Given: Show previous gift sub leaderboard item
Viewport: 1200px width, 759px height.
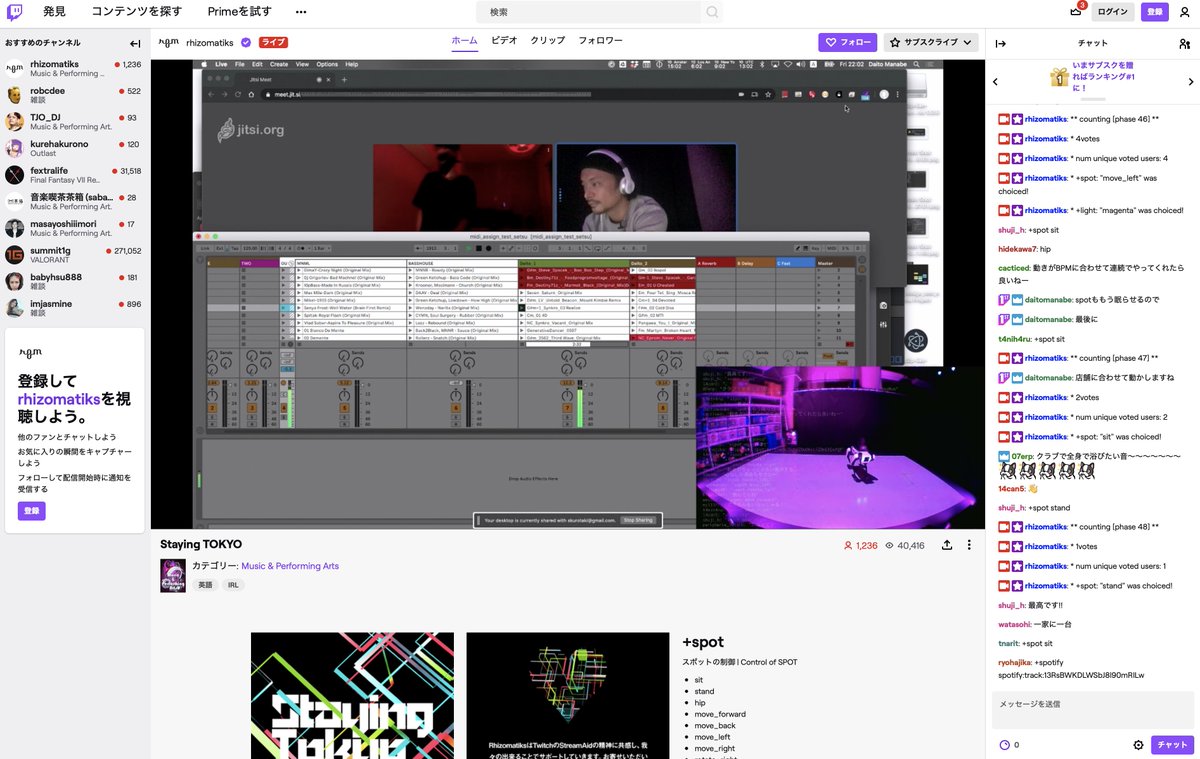Looking at the screenshot, I should 995,82.
